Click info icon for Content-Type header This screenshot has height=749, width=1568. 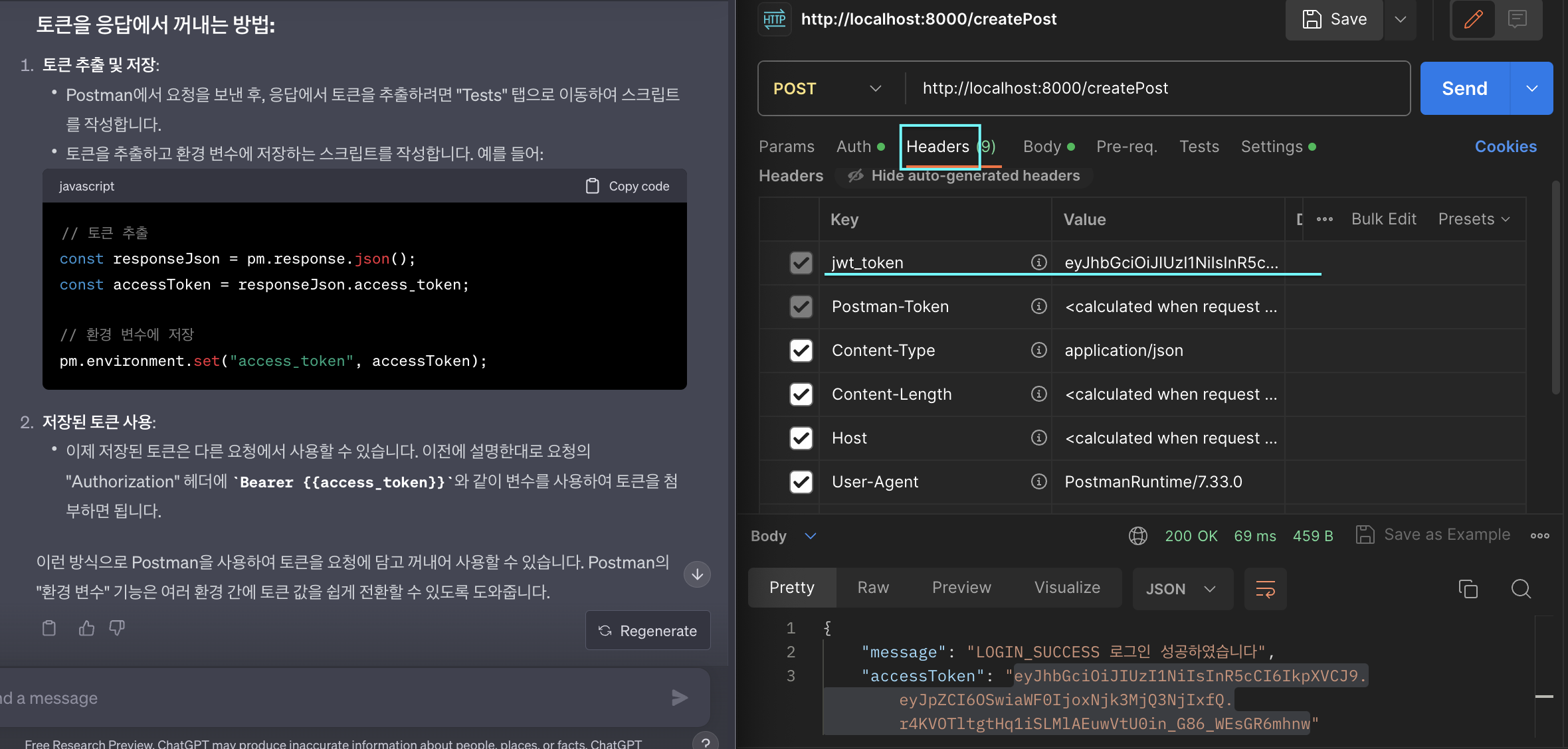click(1038, 350)
